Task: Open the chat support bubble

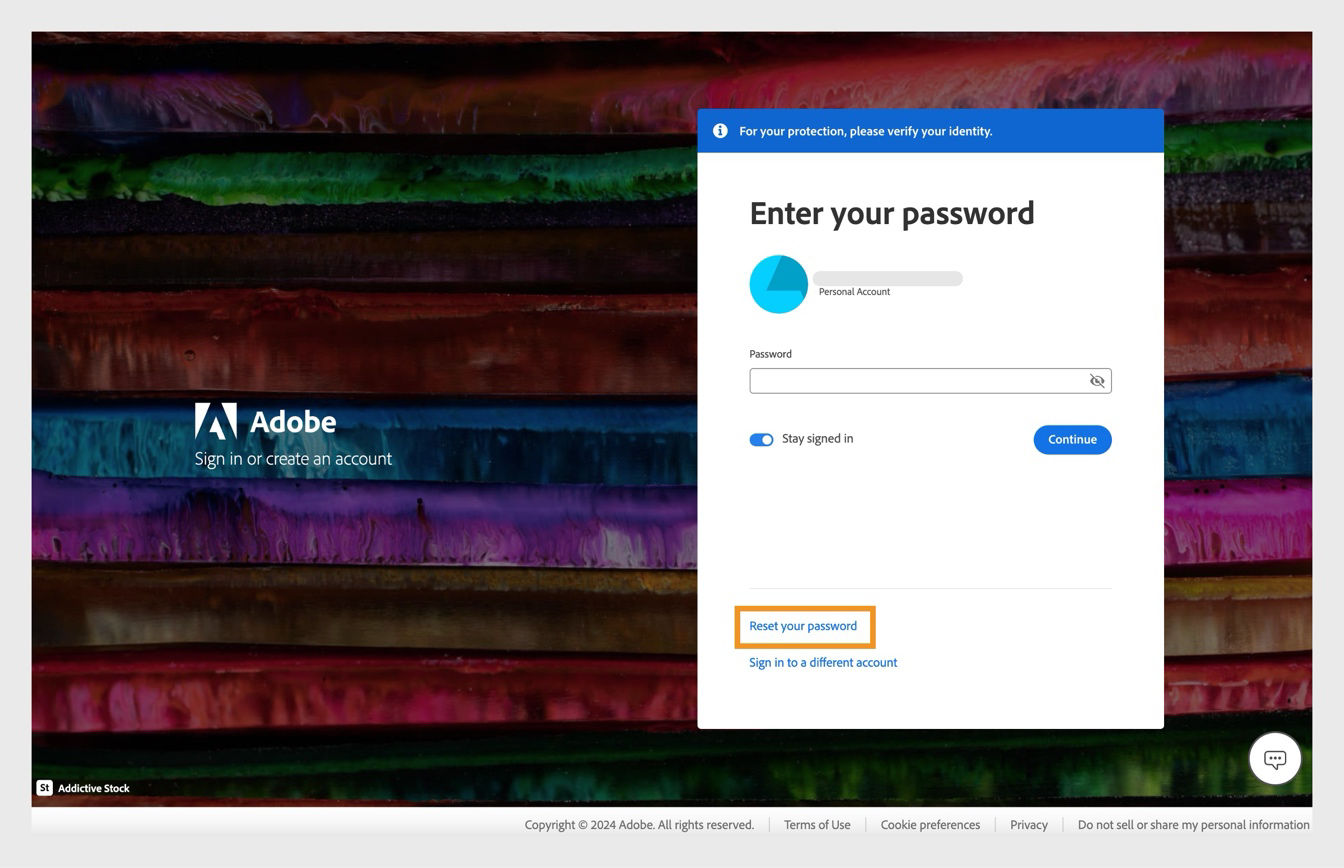Action: pos(1275,758)
